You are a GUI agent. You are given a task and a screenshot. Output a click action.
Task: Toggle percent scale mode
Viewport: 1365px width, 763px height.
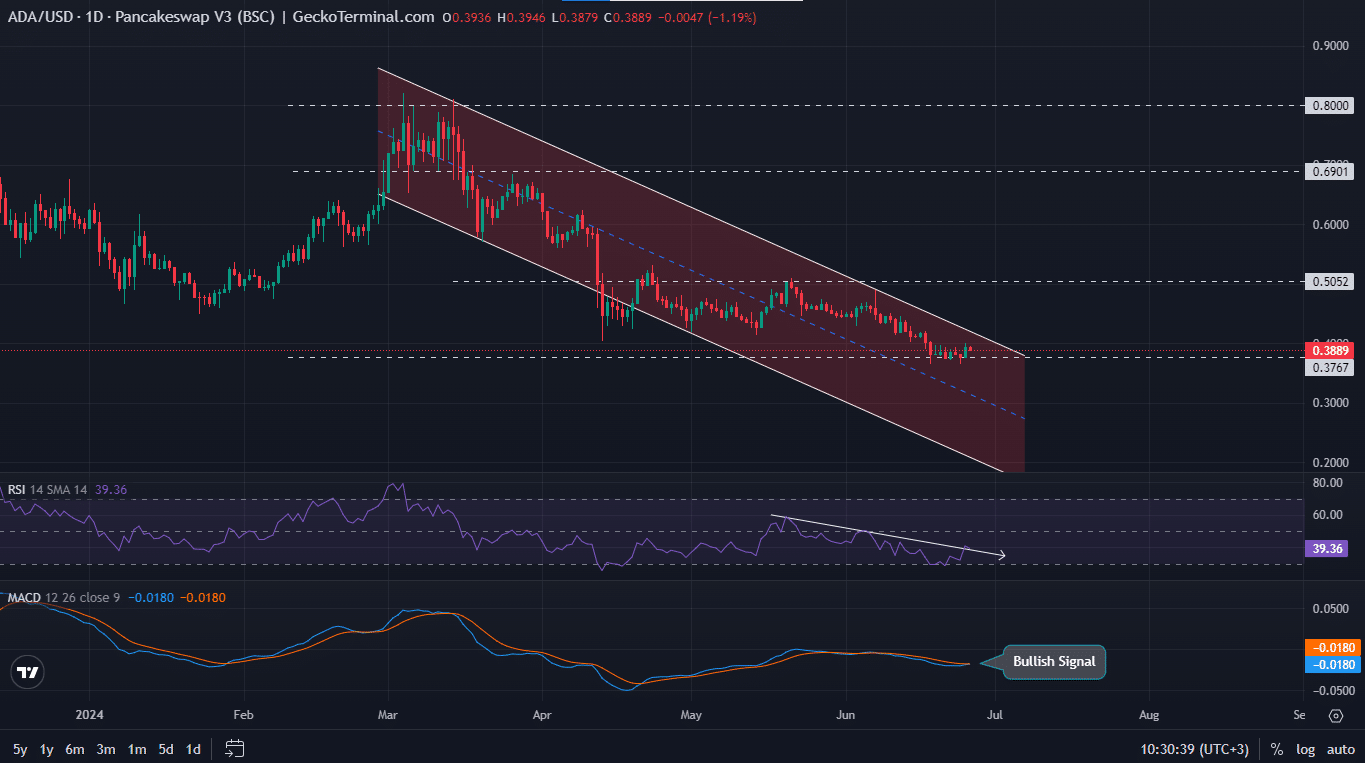1277,749
